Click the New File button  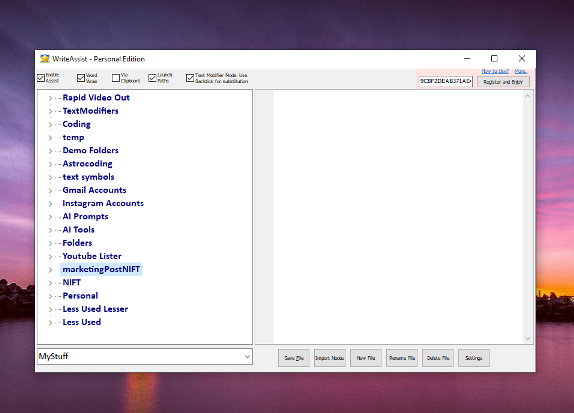tap(366, 358)
